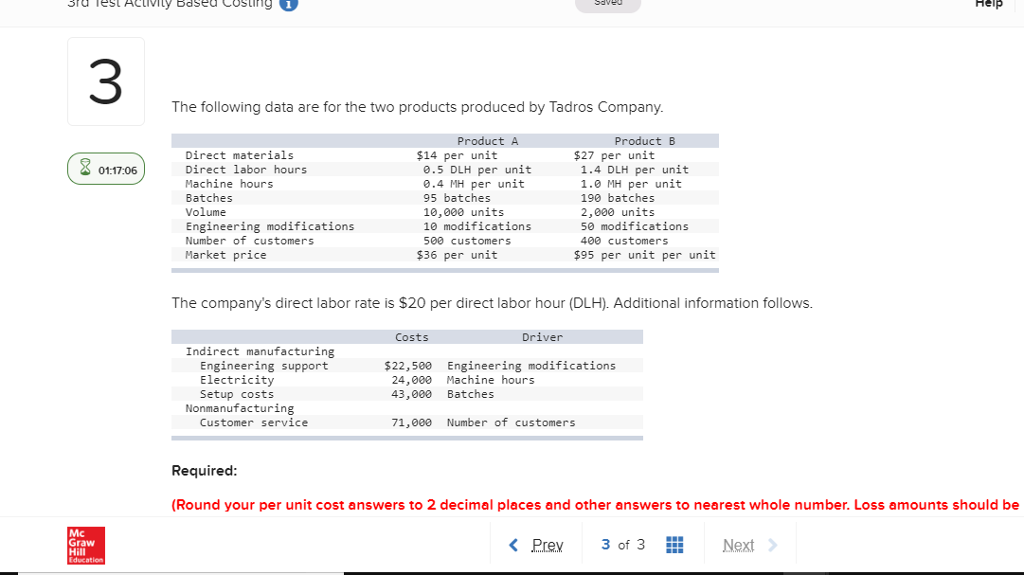This screenshot has width=1024, height=575.
Task: Click the '1.0 MH per unit' cell
Action: point(631,184)
